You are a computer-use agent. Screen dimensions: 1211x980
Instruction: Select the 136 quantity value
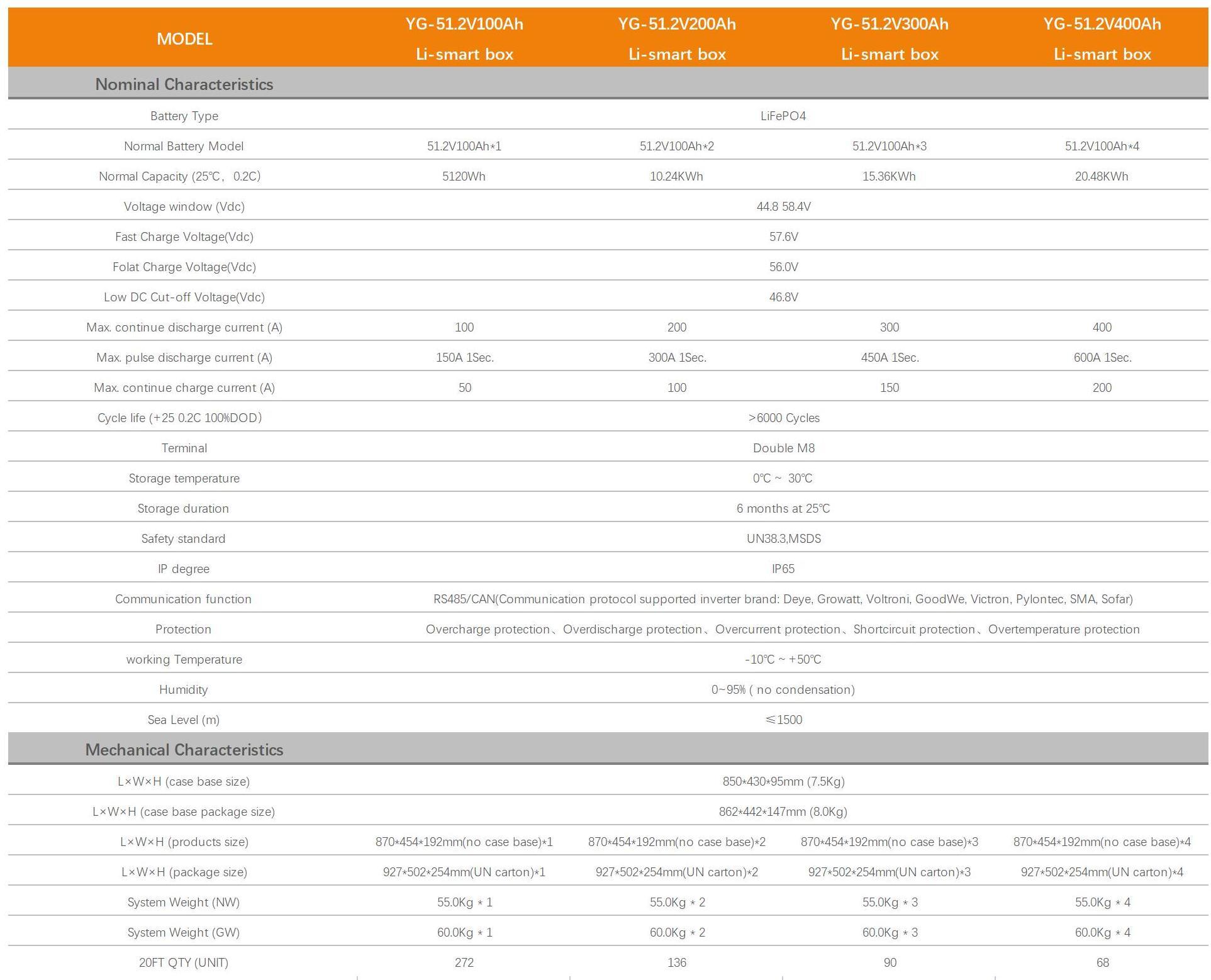677,962
